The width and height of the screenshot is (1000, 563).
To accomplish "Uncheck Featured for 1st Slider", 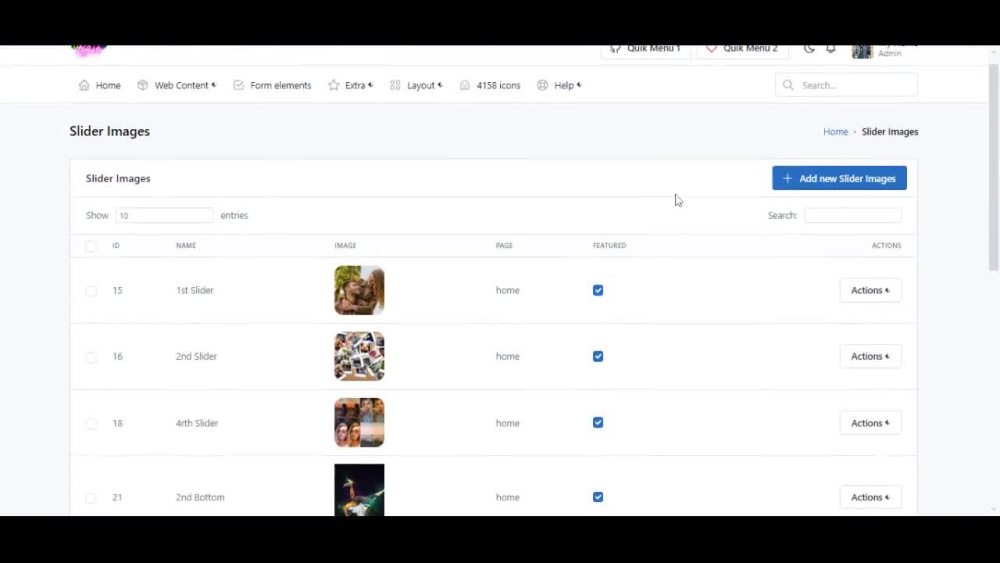I will click(x=598, y=290).
